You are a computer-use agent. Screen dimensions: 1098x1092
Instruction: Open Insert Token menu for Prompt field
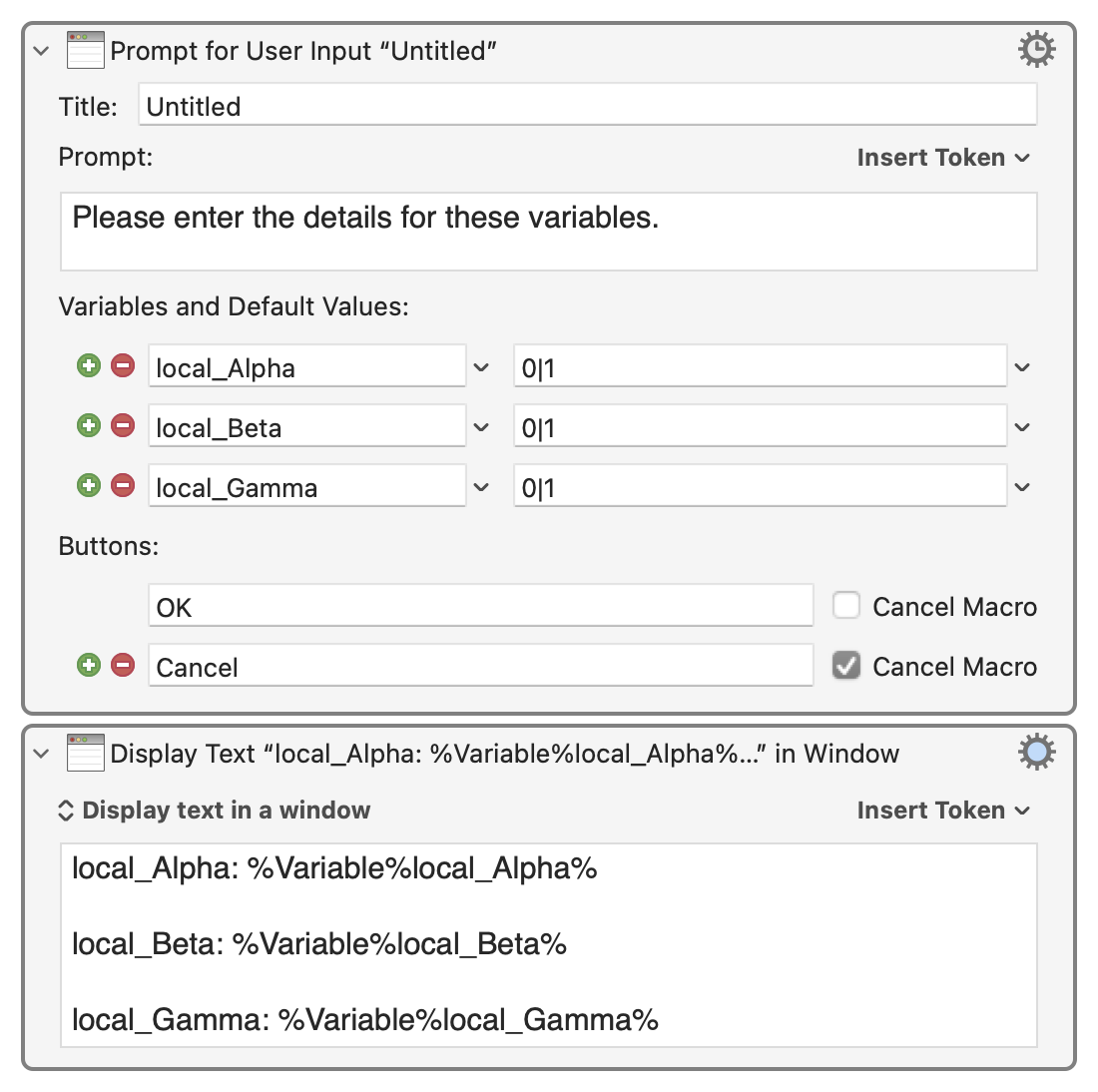click(x=942, y=158)
